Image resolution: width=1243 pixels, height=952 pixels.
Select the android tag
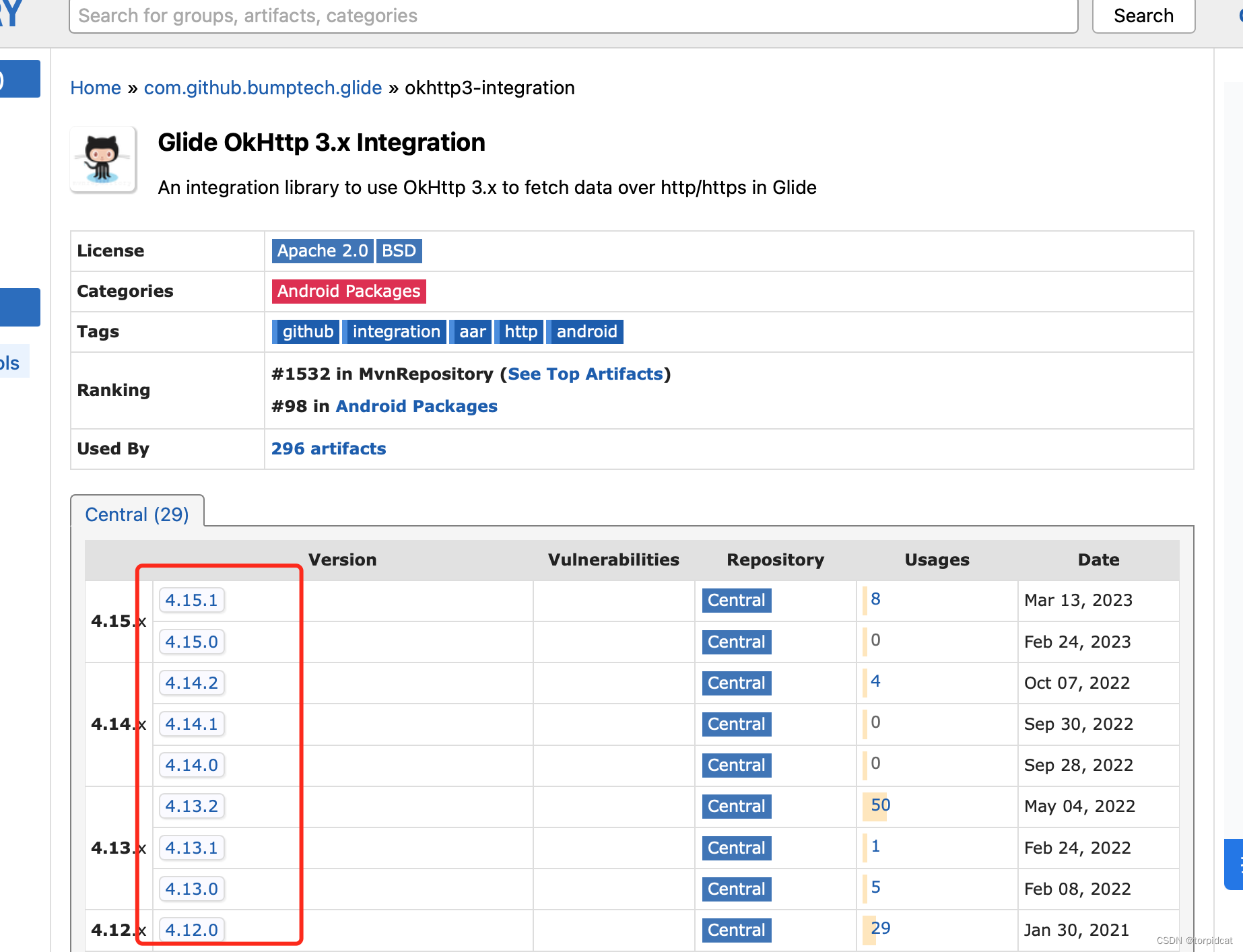click(x=585, y=331)
